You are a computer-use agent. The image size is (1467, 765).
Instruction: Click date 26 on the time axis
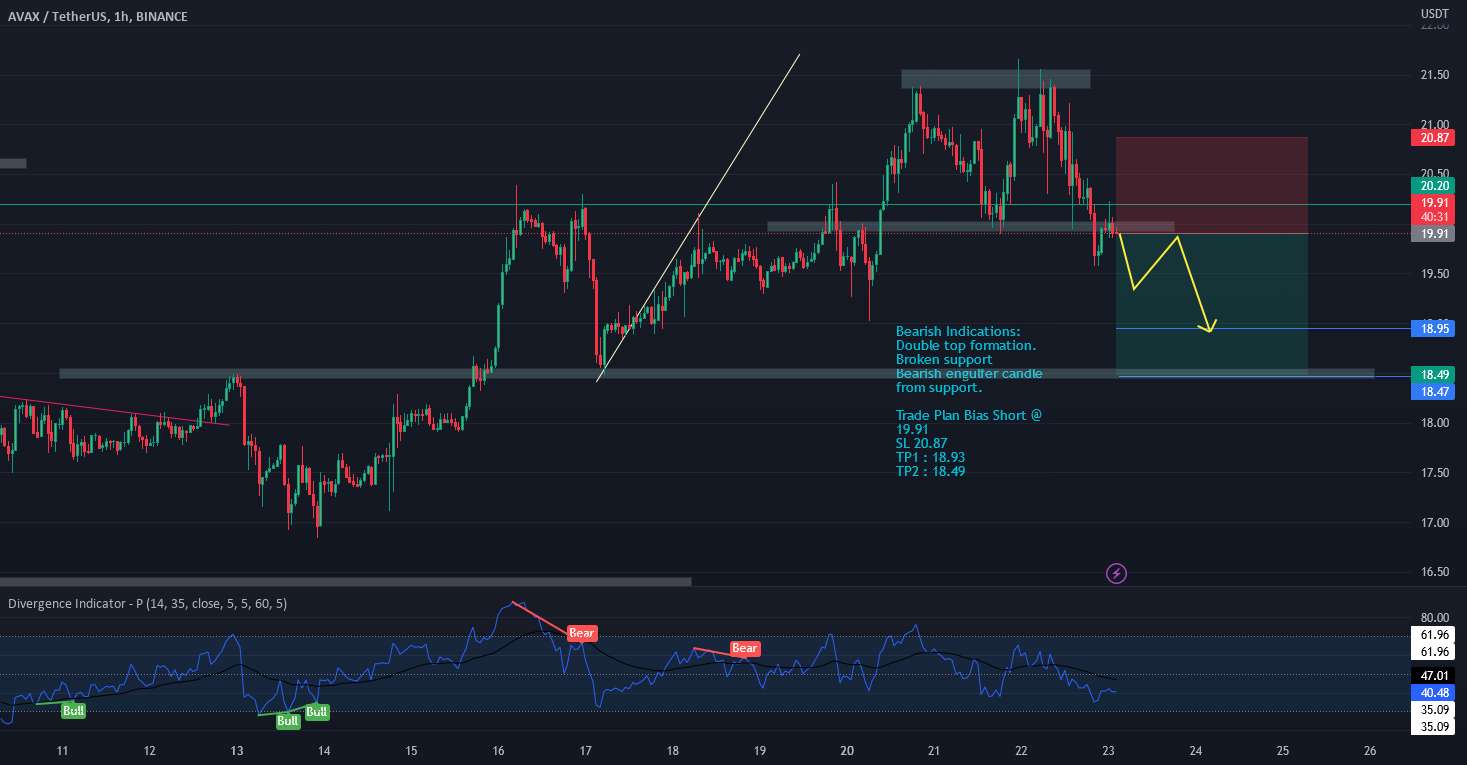(1370, 750)
